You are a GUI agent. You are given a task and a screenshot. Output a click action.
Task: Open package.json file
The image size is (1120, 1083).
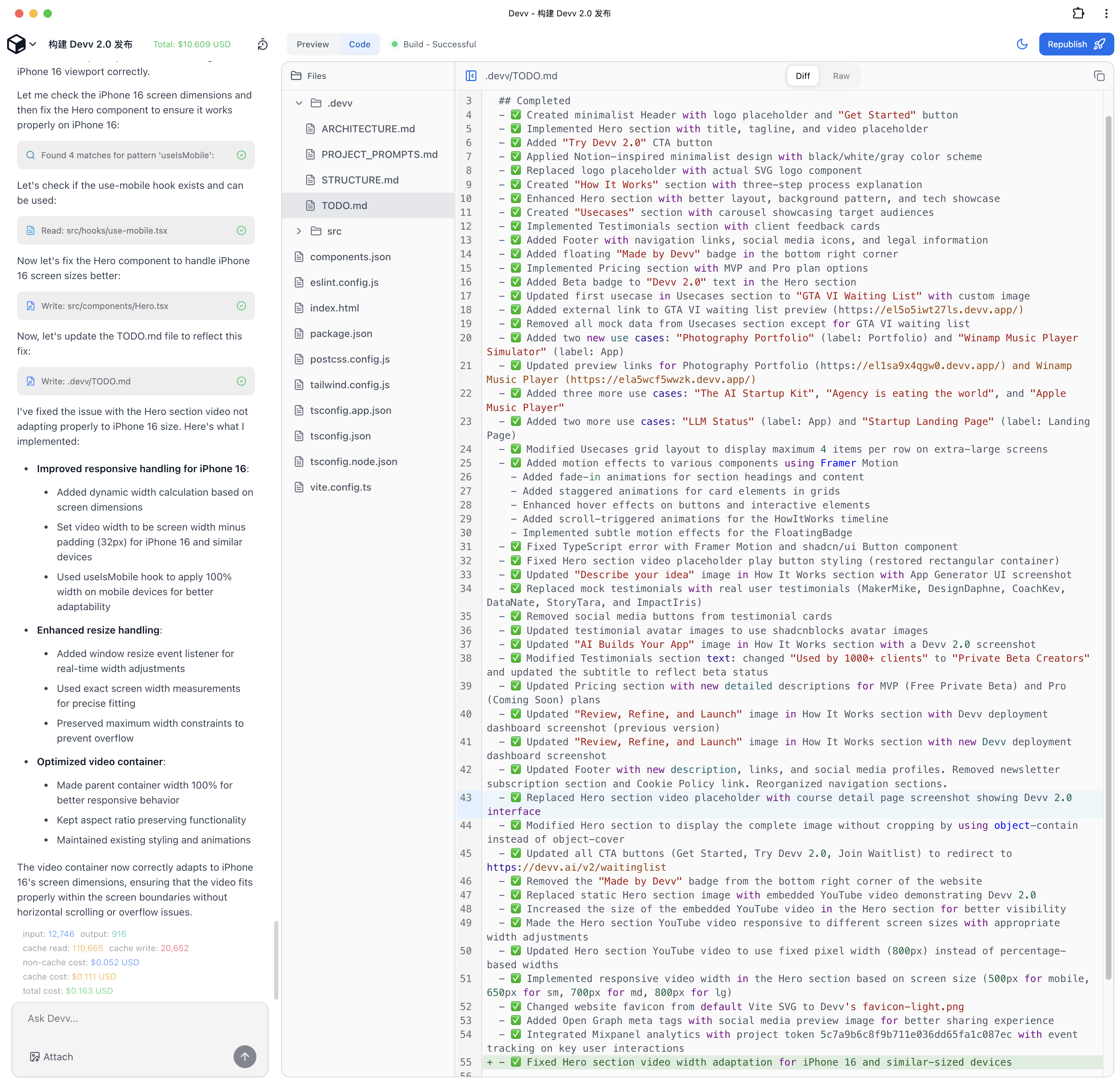point(368,333)
